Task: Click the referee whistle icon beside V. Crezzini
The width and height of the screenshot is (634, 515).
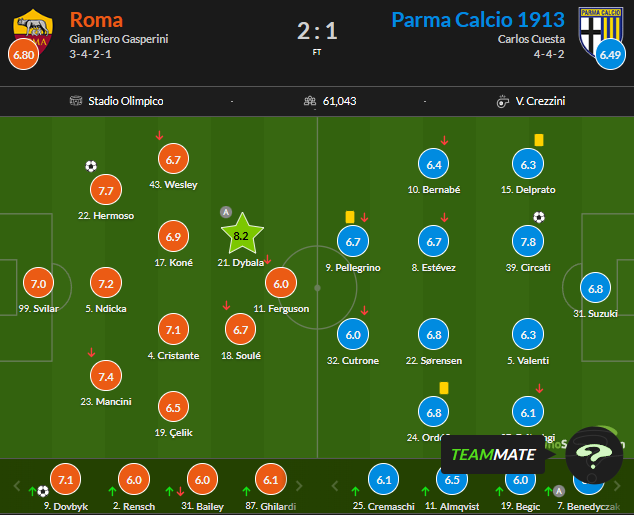Action: (x=502, y=101)
